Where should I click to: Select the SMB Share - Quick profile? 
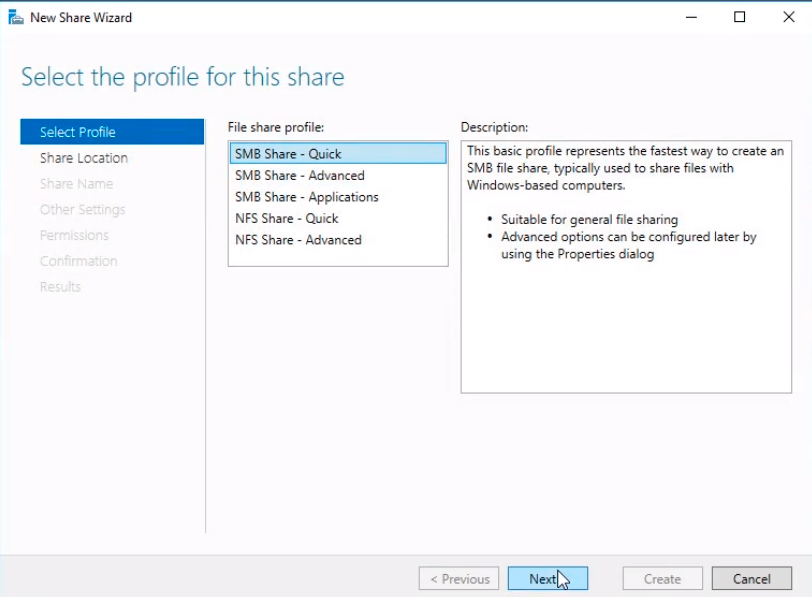[338, 154]
